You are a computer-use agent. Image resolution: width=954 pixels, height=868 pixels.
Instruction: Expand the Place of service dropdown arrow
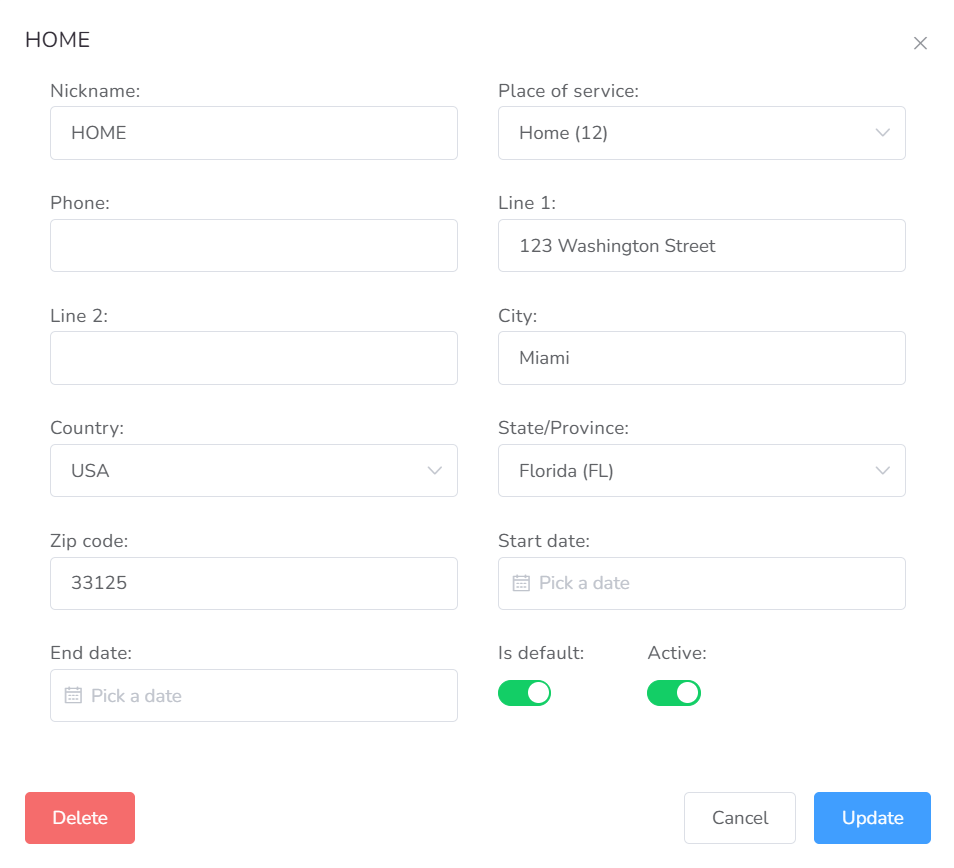pos(882,133)
